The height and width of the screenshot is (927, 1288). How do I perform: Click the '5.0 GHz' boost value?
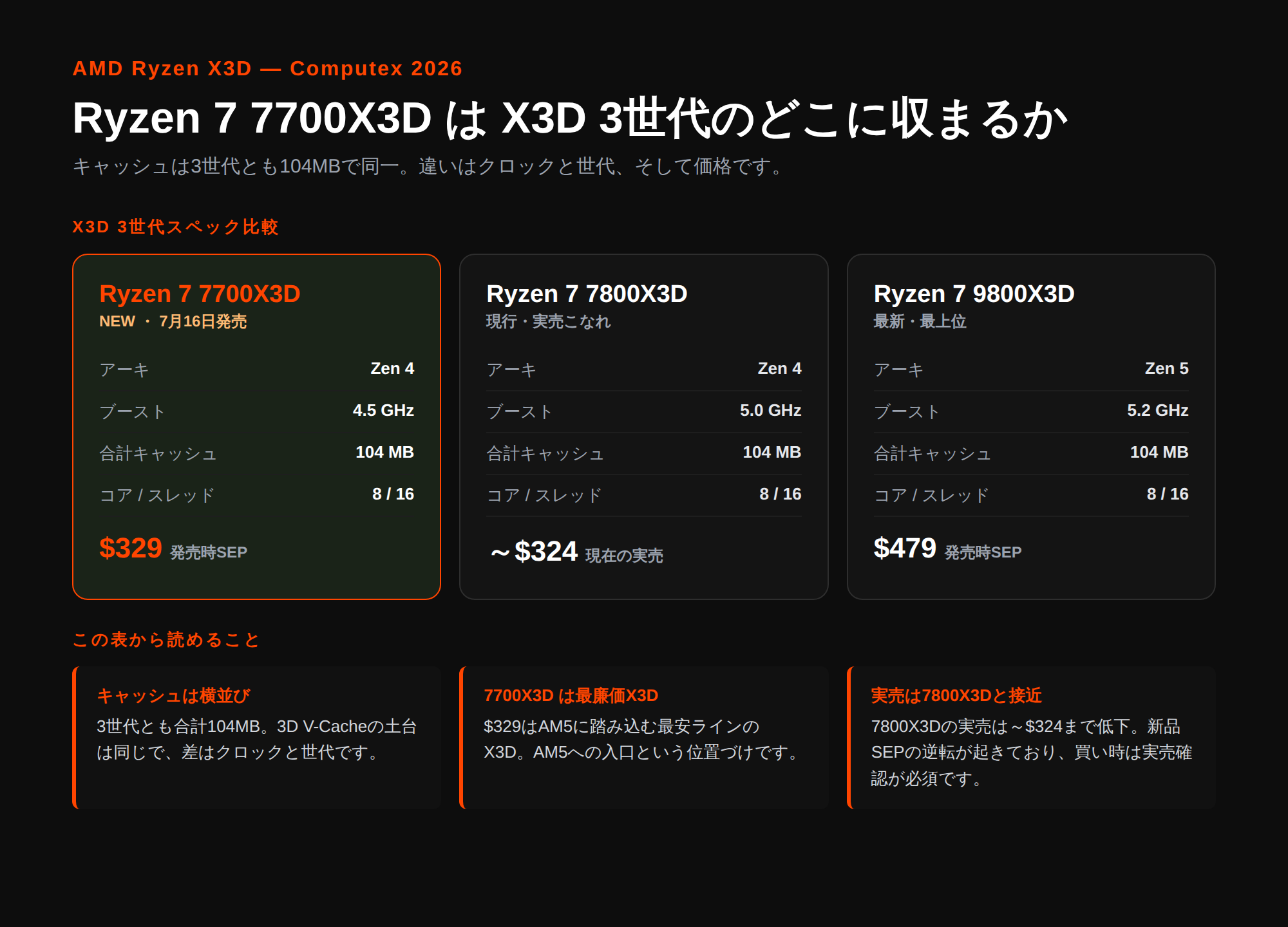point(770,410)
